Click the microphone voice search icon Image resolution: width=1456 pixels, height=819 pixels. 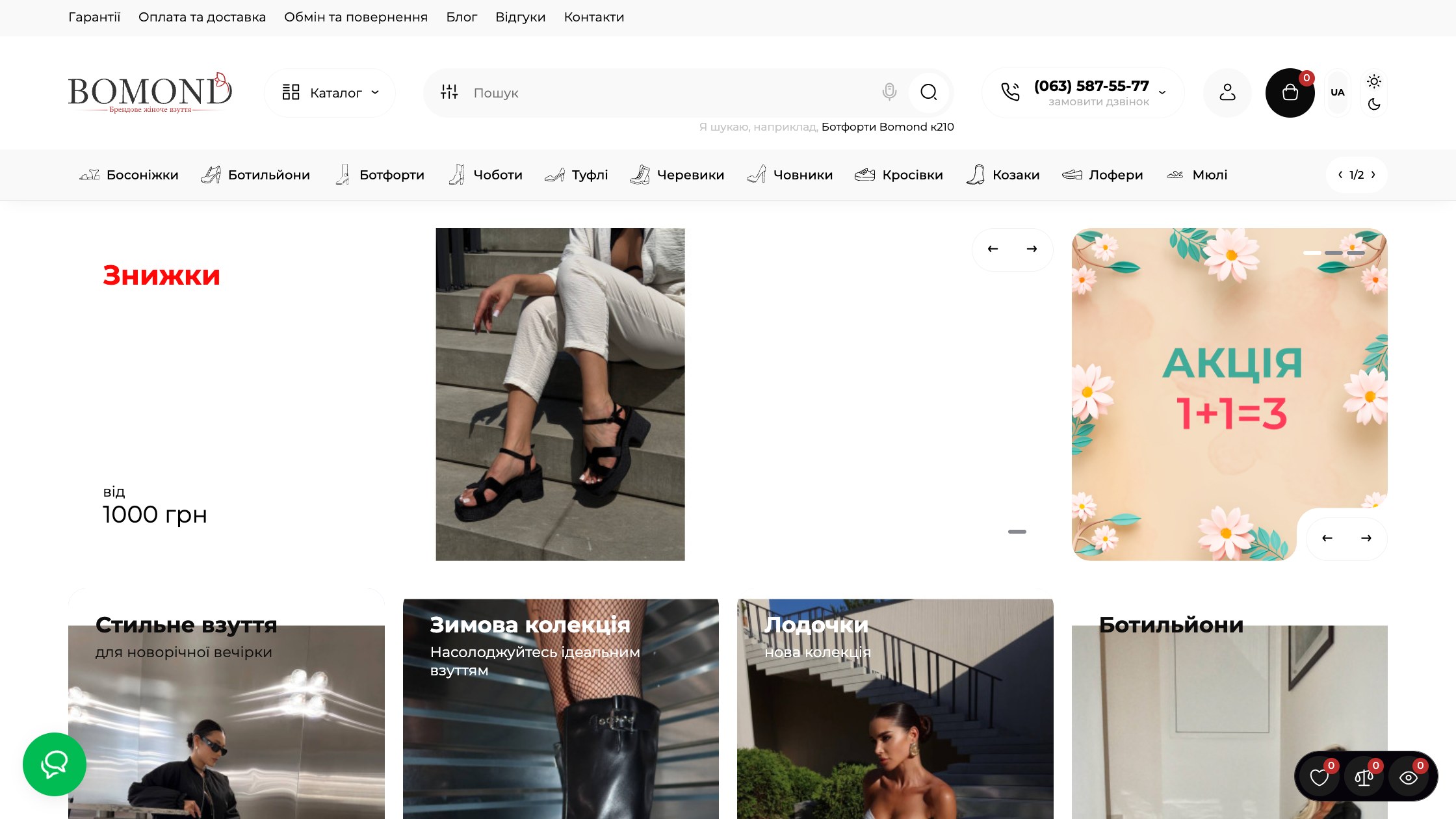tap(889, 92)
